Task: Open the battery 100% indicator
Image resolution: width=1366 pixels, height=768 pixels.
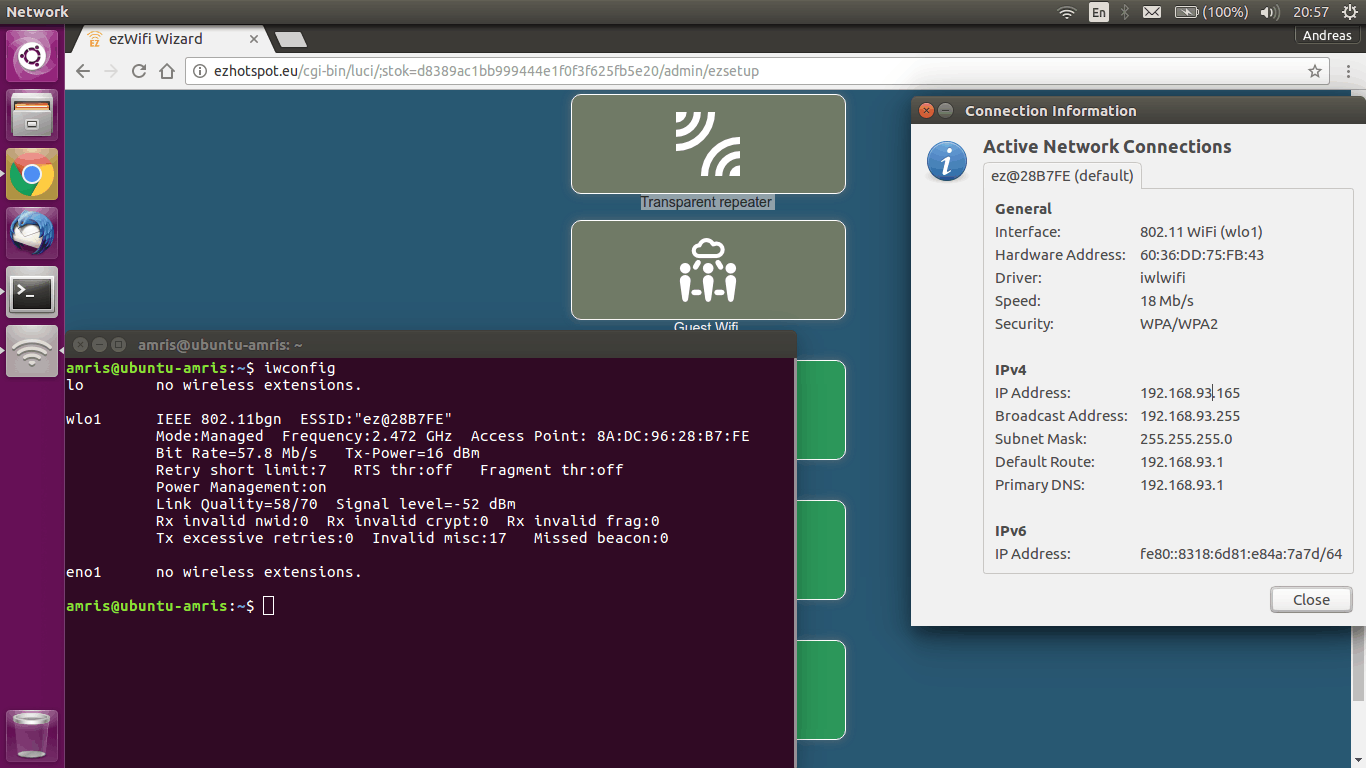Action: click(x=1211, y=12)
